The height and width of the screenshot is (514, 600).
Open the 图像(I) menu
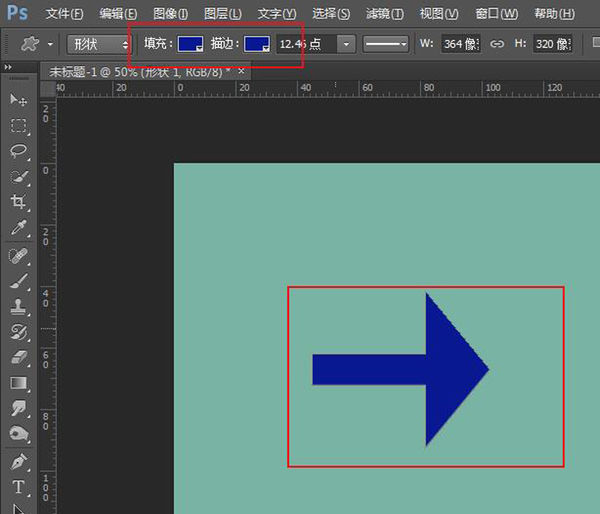tap(170, 14)
